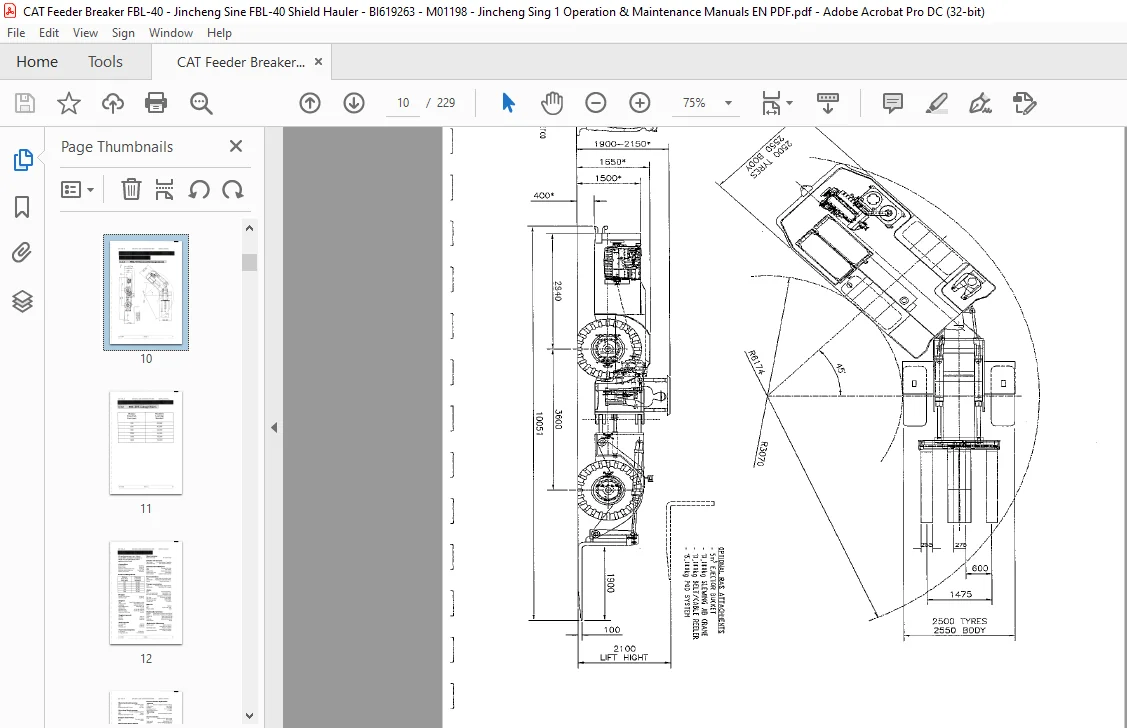
Task: Delete the selected page thumbnail
Action: coord(131,190)
